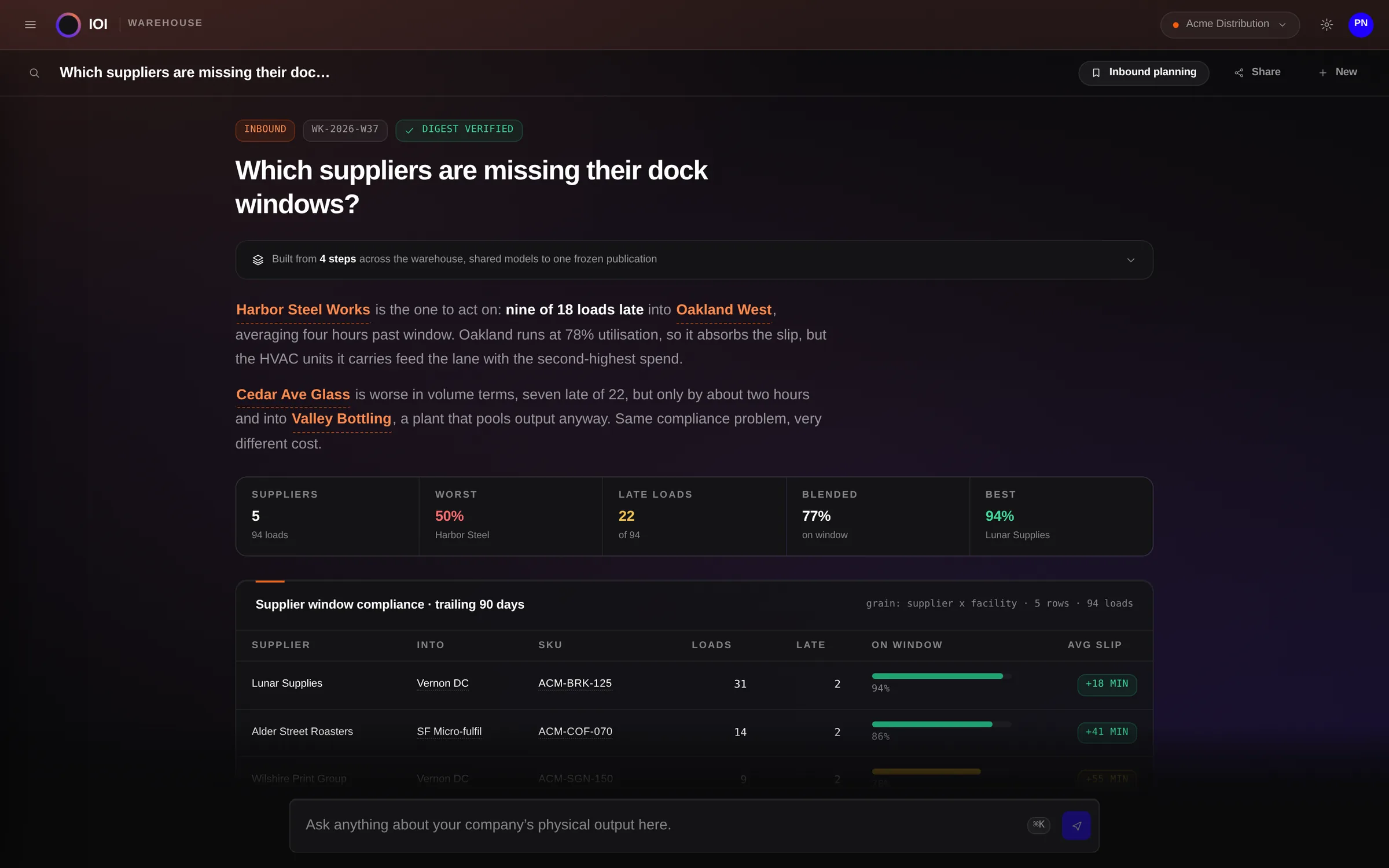Start a New question
This screenshot has width=1389, height=868.
point(1337,72)
